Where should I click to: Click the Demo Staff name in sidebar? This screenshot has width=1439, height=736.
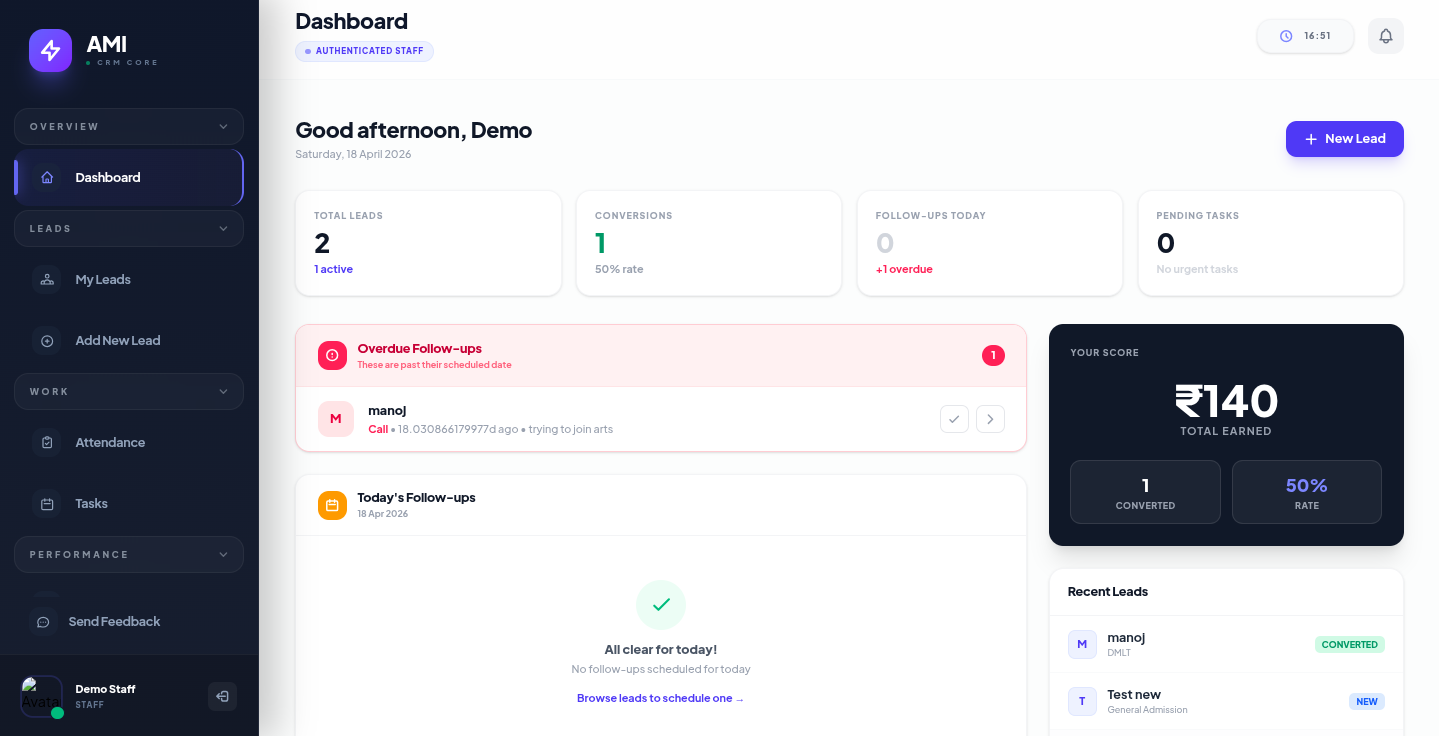[105, 689]
